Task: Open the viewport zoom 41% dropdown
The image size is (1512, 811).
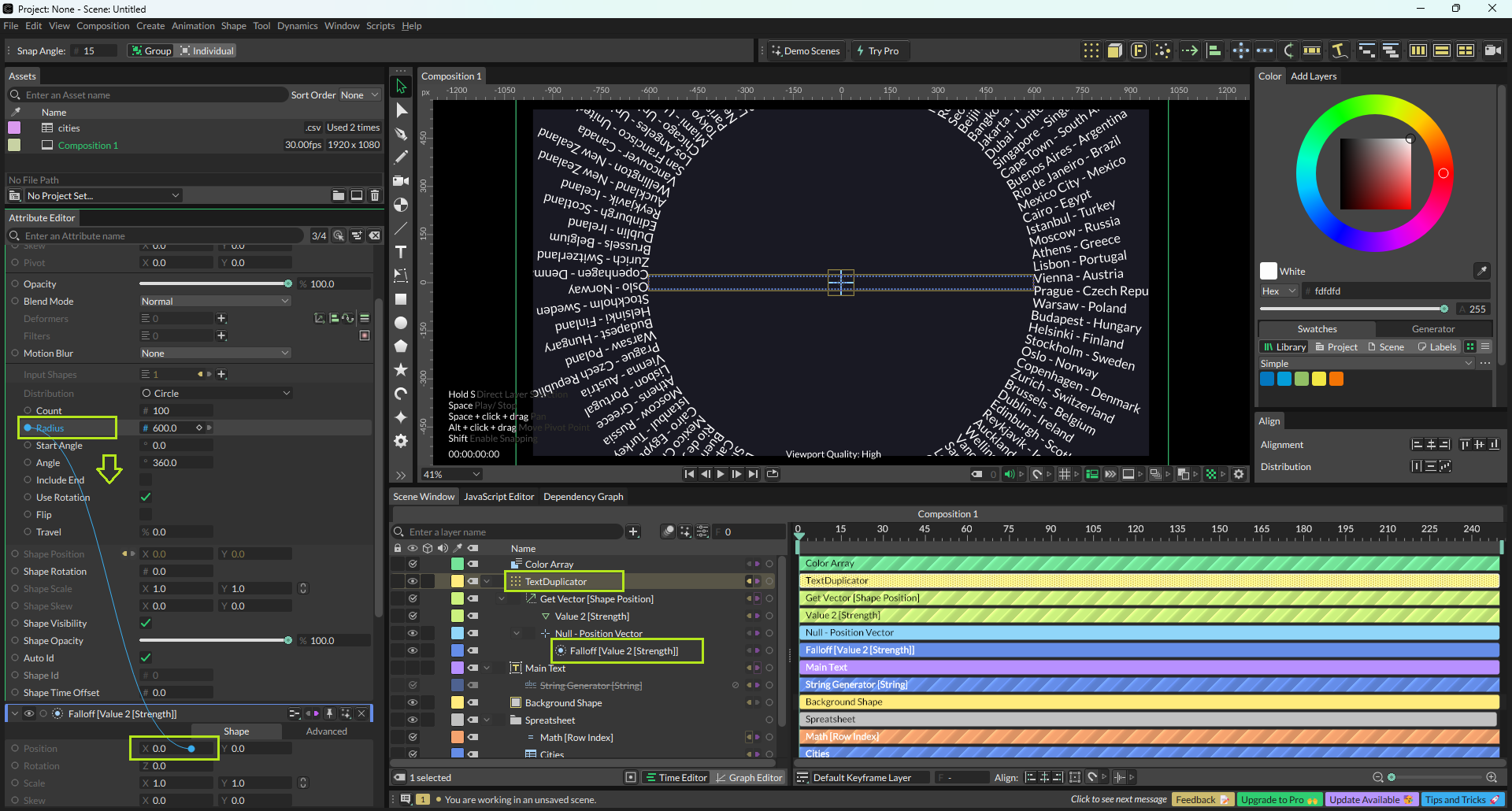Action: 451,475
